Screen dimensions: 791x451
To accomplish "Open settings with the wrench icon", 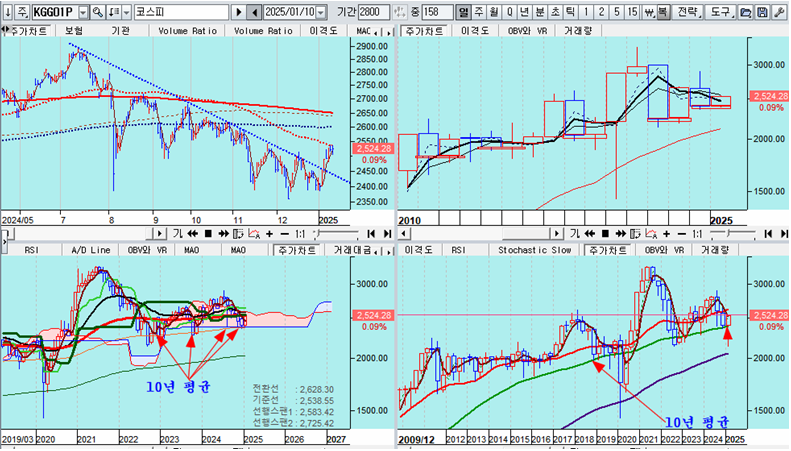I will 779,12.
